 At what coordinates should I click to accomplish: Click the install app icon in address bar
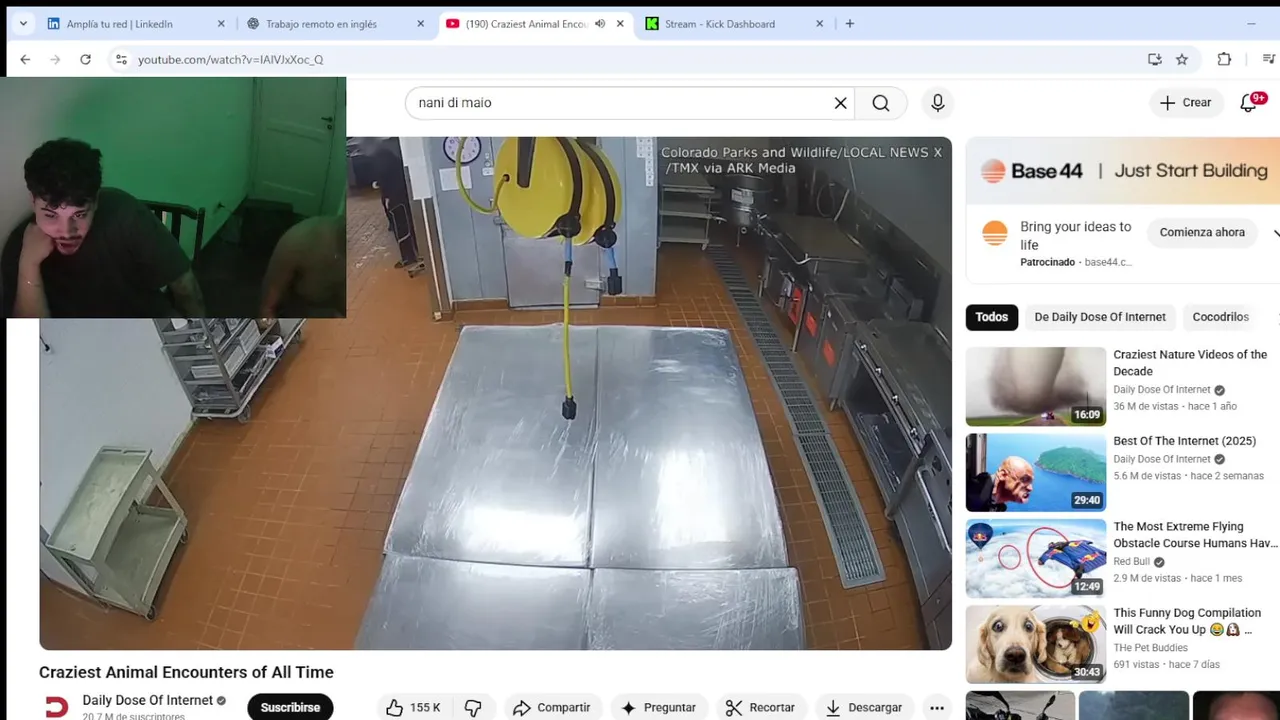pos(1155,59)
